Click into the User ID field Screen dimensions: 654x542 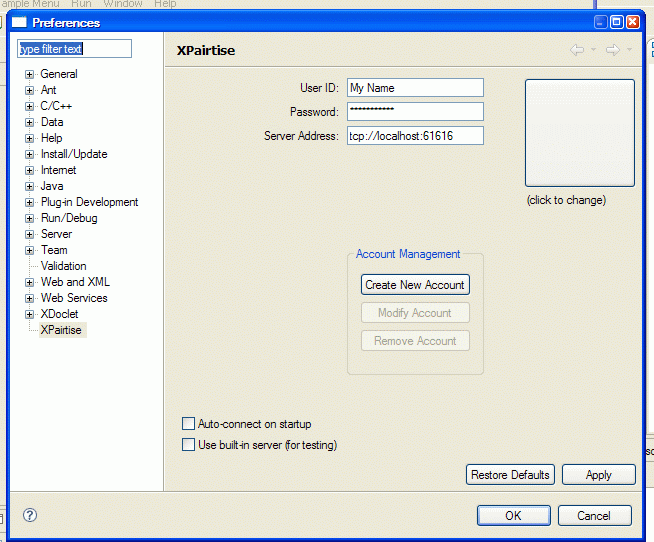[x=415, y=88]
